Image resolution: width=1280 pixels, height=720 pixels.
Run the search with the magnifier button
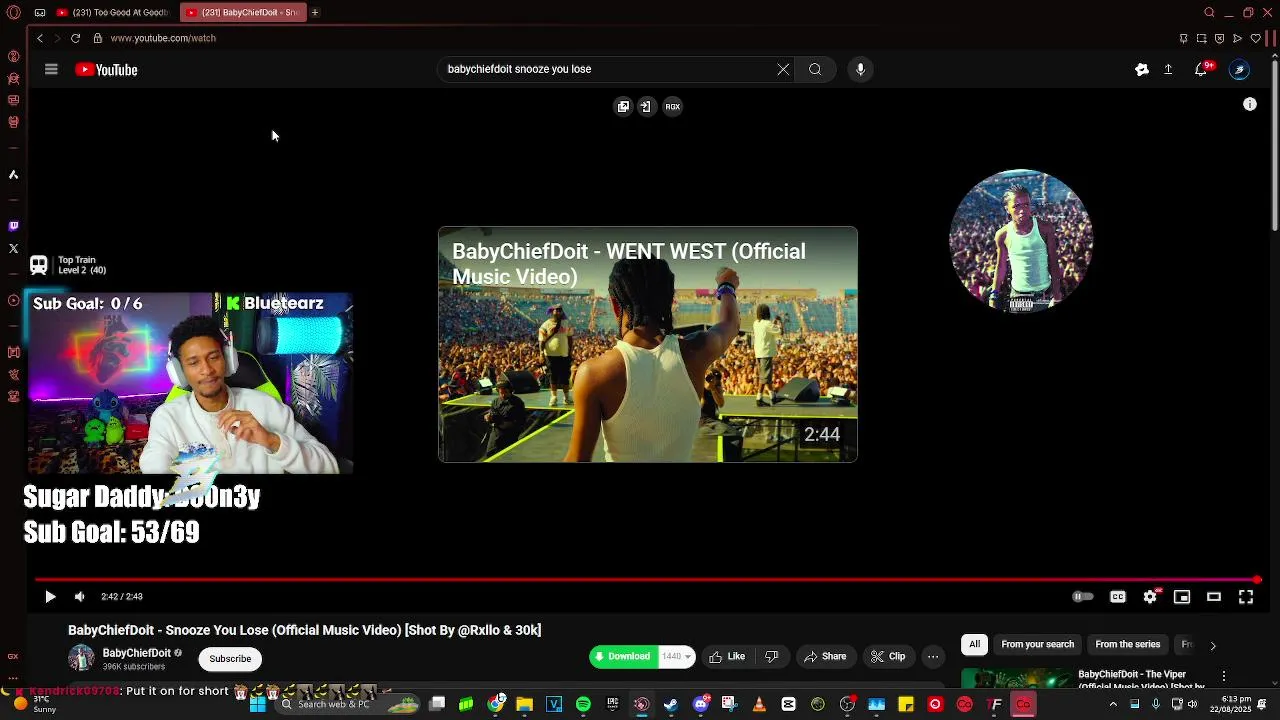click(x=815, y=69)
